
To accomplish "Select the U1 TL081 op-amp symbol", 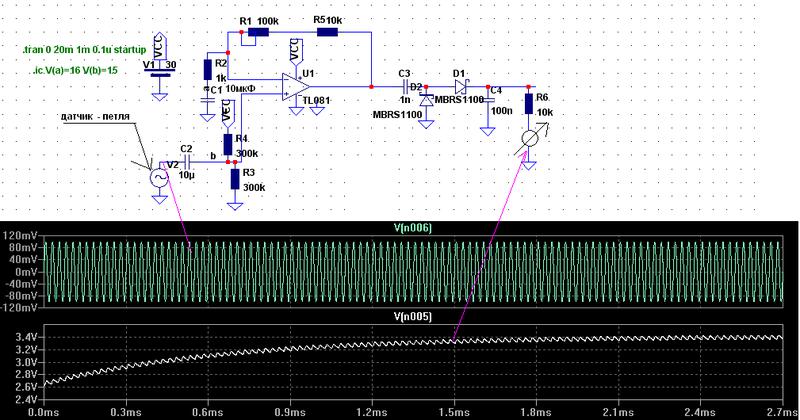I will 297,86.
